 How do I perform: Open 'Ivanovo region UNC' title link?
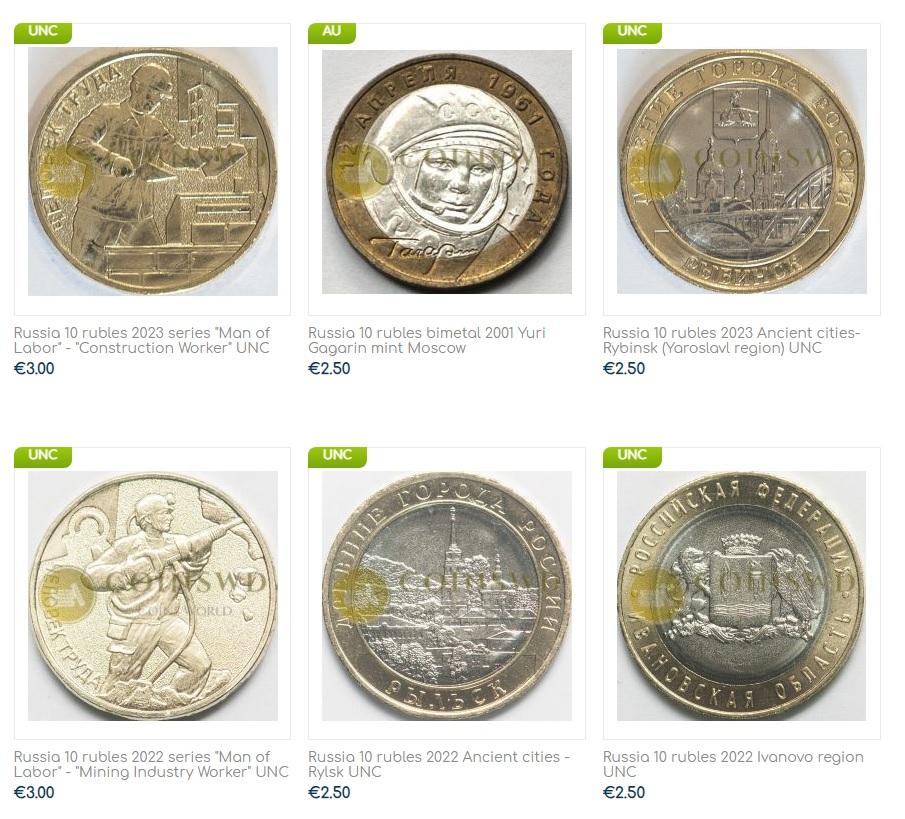[x=734, y=764]
